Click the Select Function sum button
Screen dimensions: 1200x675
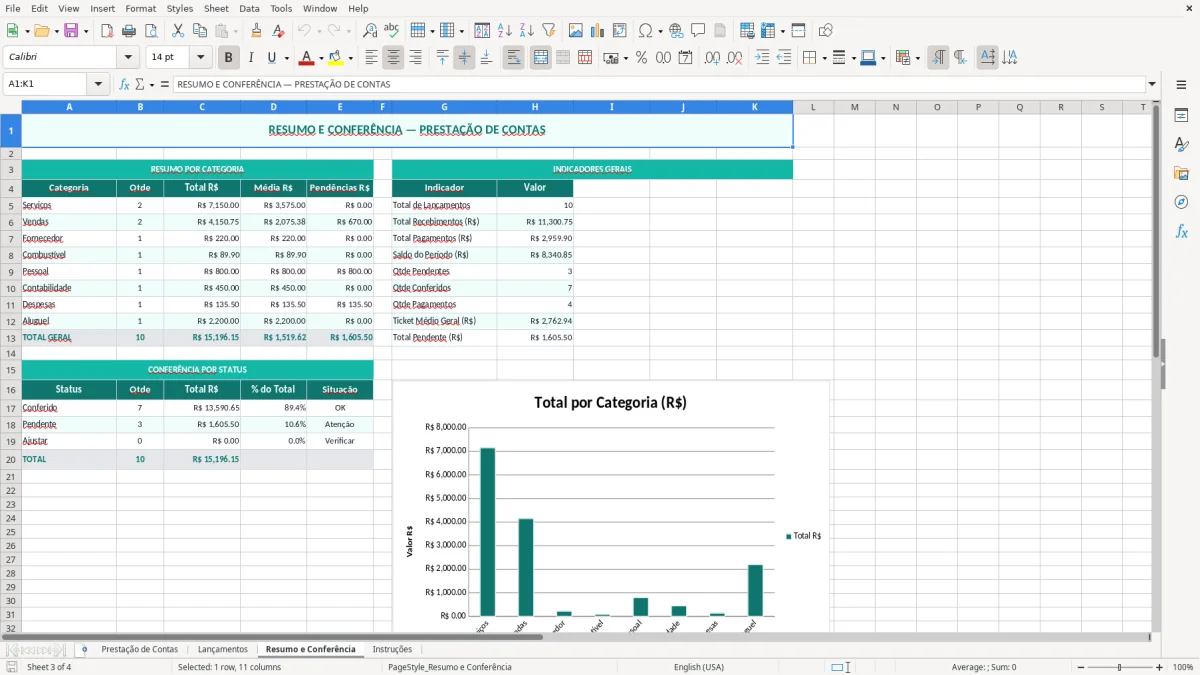click(139, 85)
